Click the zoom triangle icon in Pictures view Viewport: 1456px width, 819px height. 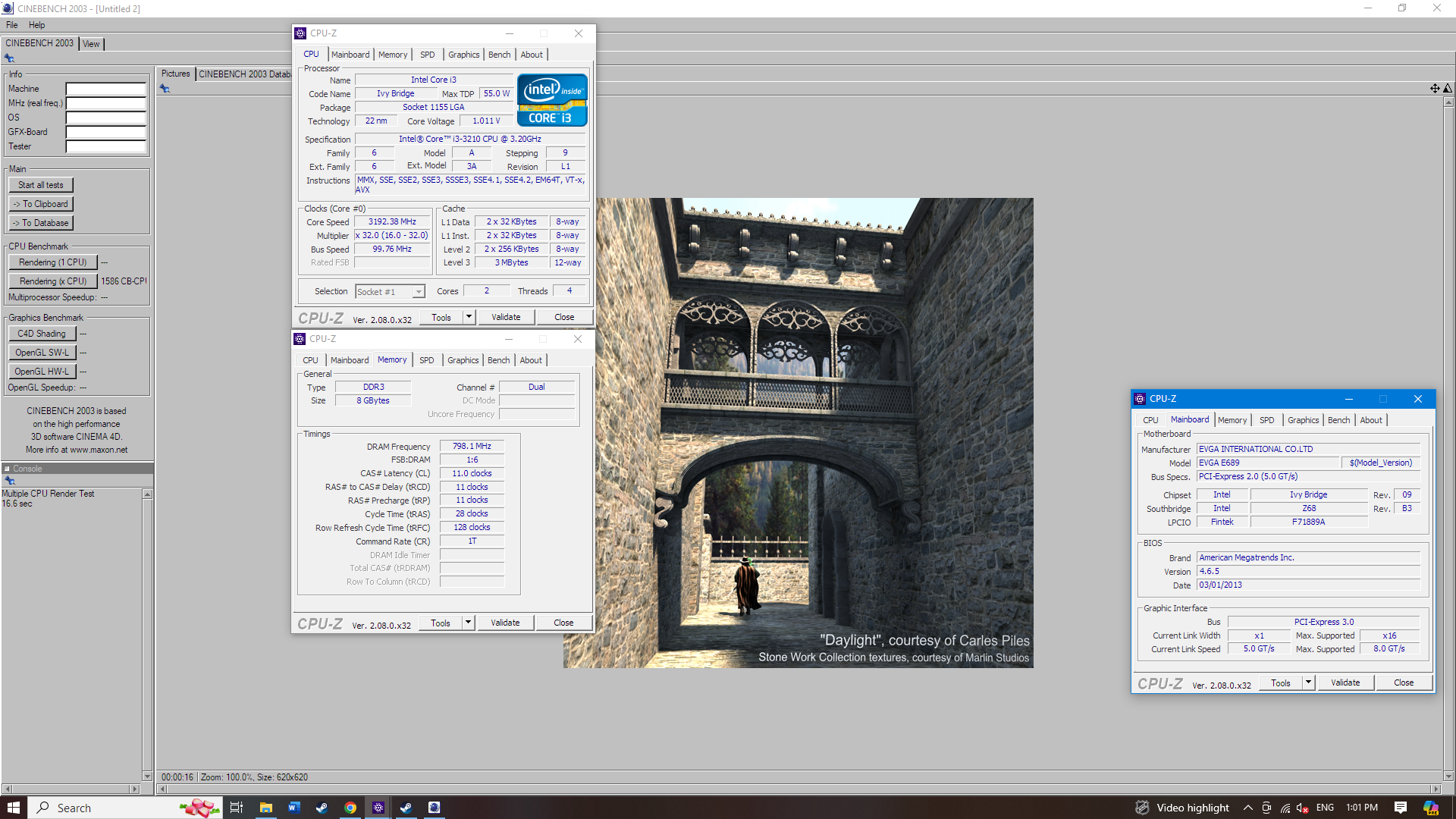pyautogui.click(x=1448, y=89)
